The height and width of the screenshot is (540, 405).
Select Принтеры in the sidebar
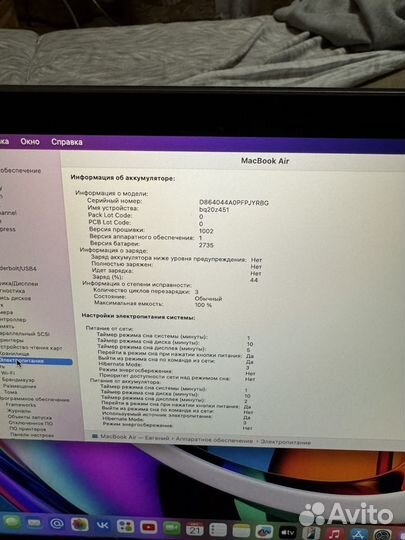pyautogui.click(x=12, y=340)
